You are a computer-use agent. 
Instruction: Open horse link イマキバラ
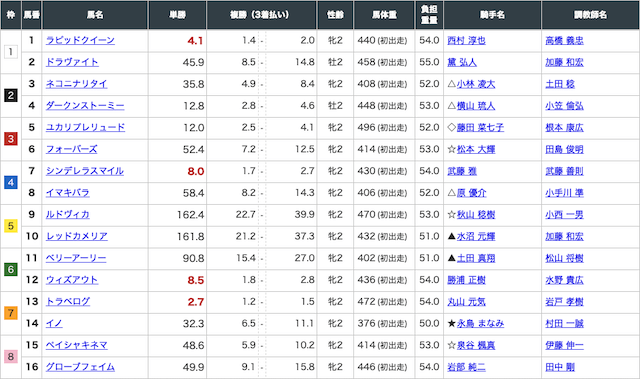(x=67, y=193)
